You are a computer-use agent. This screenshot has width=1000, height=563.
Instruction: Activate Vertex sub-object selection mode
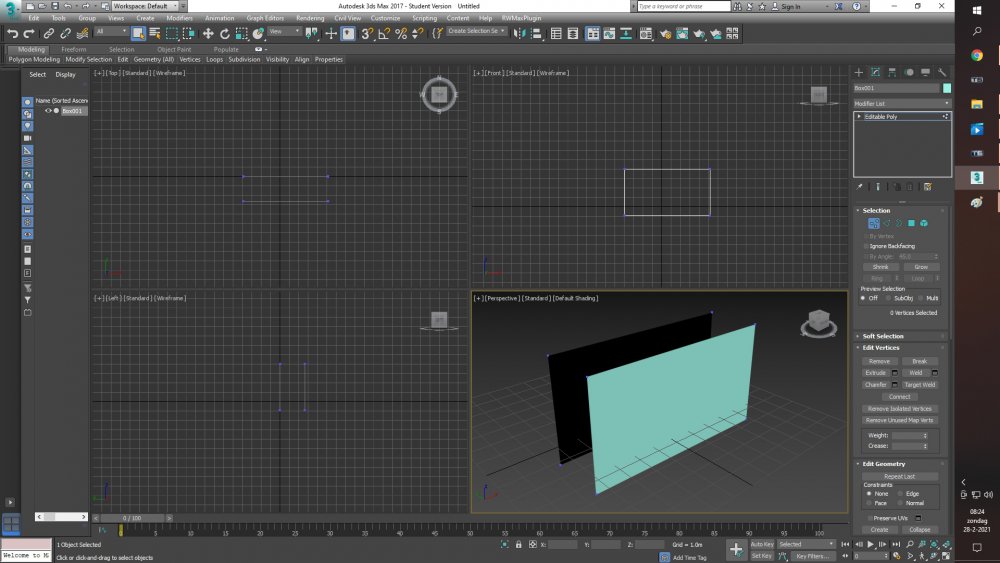pyautogui.click(x=873, y=223)
